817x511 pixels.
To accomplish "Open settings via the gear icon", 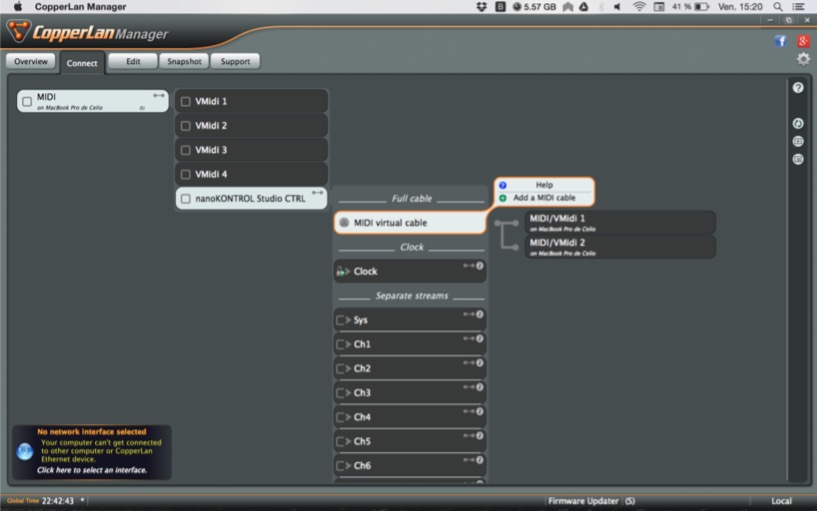I will pos(803,59).
